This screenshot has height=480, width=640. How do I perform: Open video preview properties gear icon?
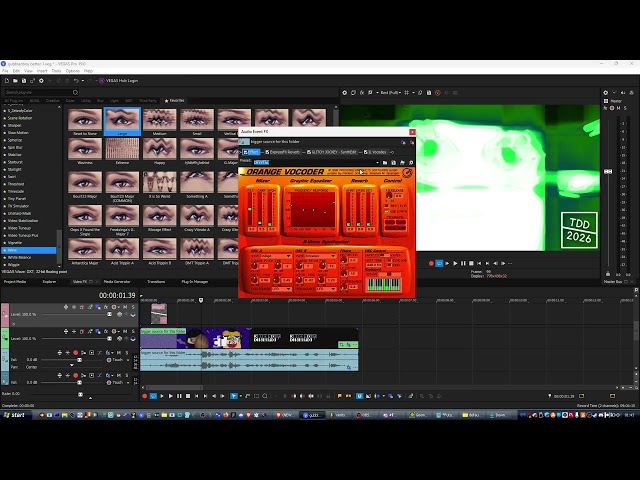[344, 93]
